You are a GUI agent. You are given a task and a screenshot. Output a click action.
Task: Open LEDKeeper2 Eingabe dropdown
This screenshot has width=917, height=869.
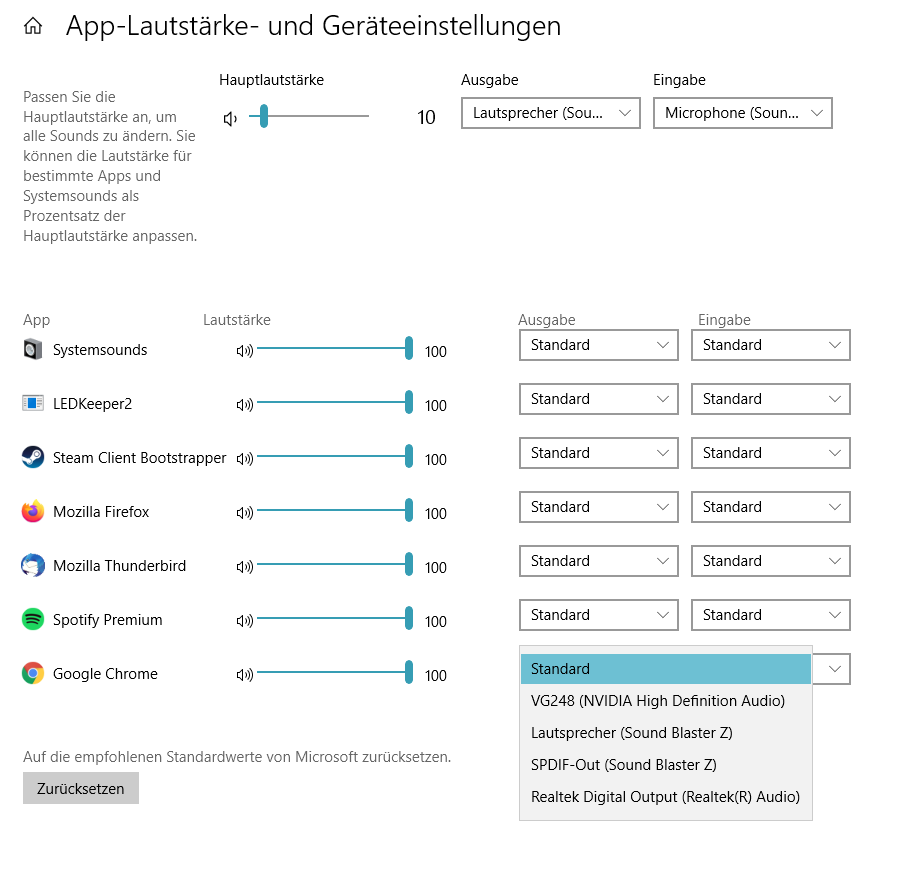pos(770,399)
